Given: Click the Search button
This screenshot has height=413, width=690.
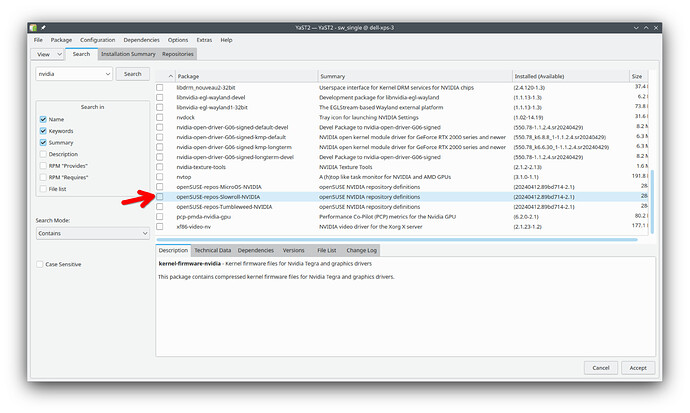Looking at the screenshot, I should [132, 74].
